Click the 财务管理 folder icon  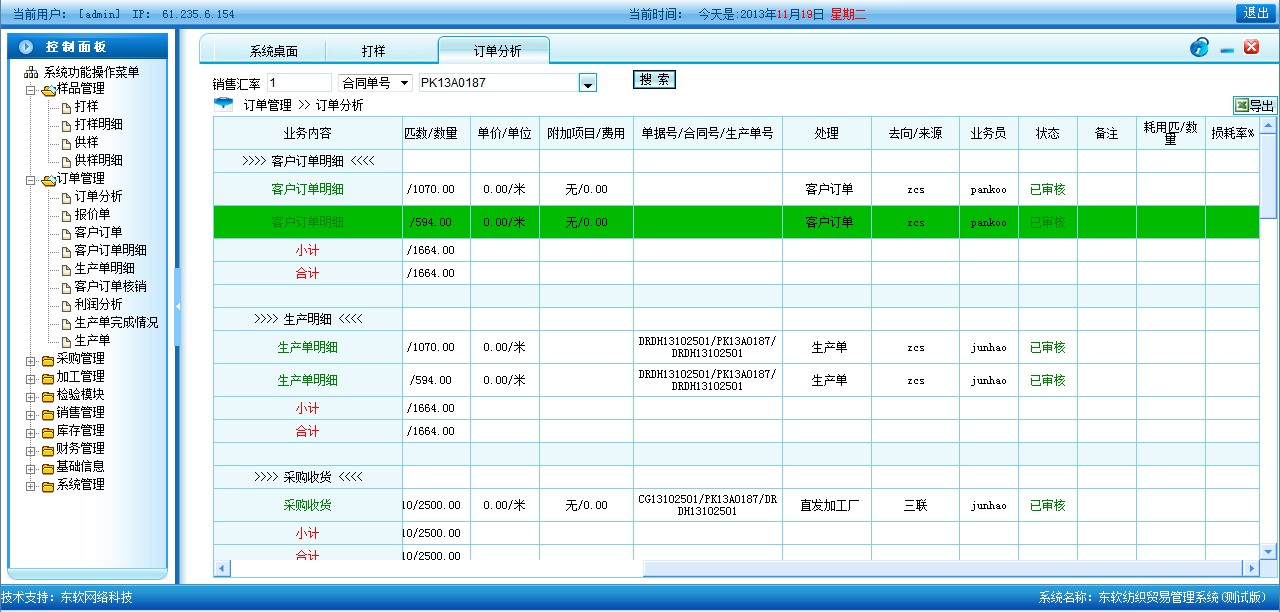48,450
